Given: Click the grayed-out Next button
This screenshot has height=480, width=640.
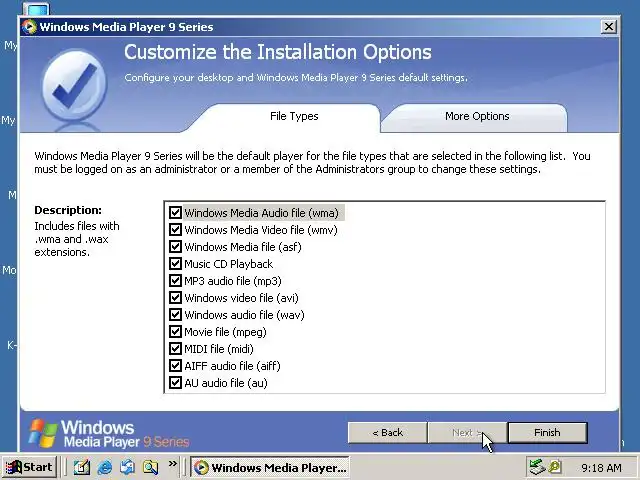Looking at the screenshot, I should click(467, 433).
